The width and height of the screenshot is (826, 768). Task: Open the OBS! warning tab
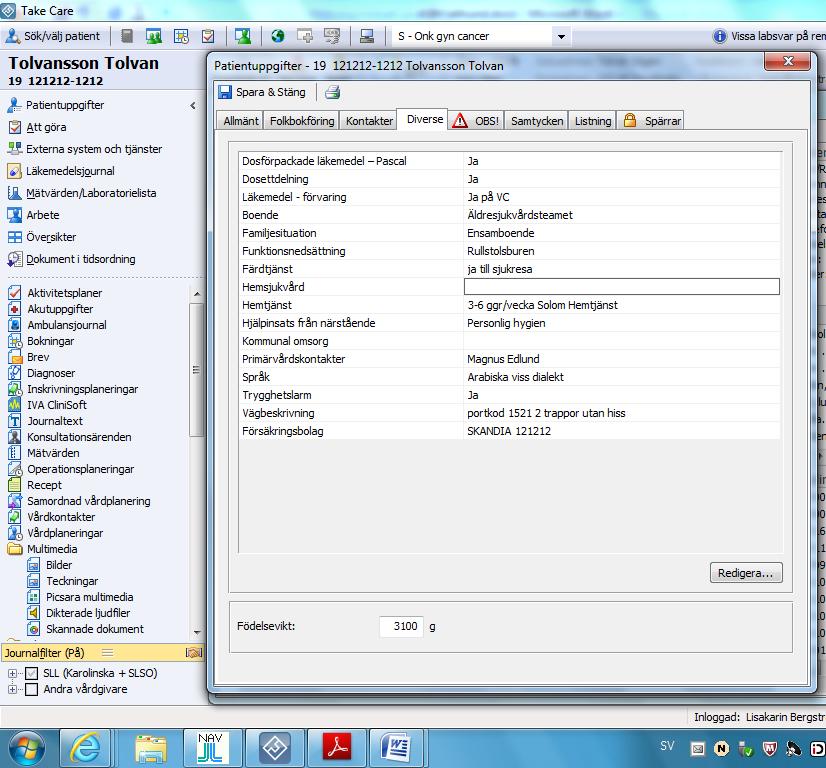click(476, 121)
